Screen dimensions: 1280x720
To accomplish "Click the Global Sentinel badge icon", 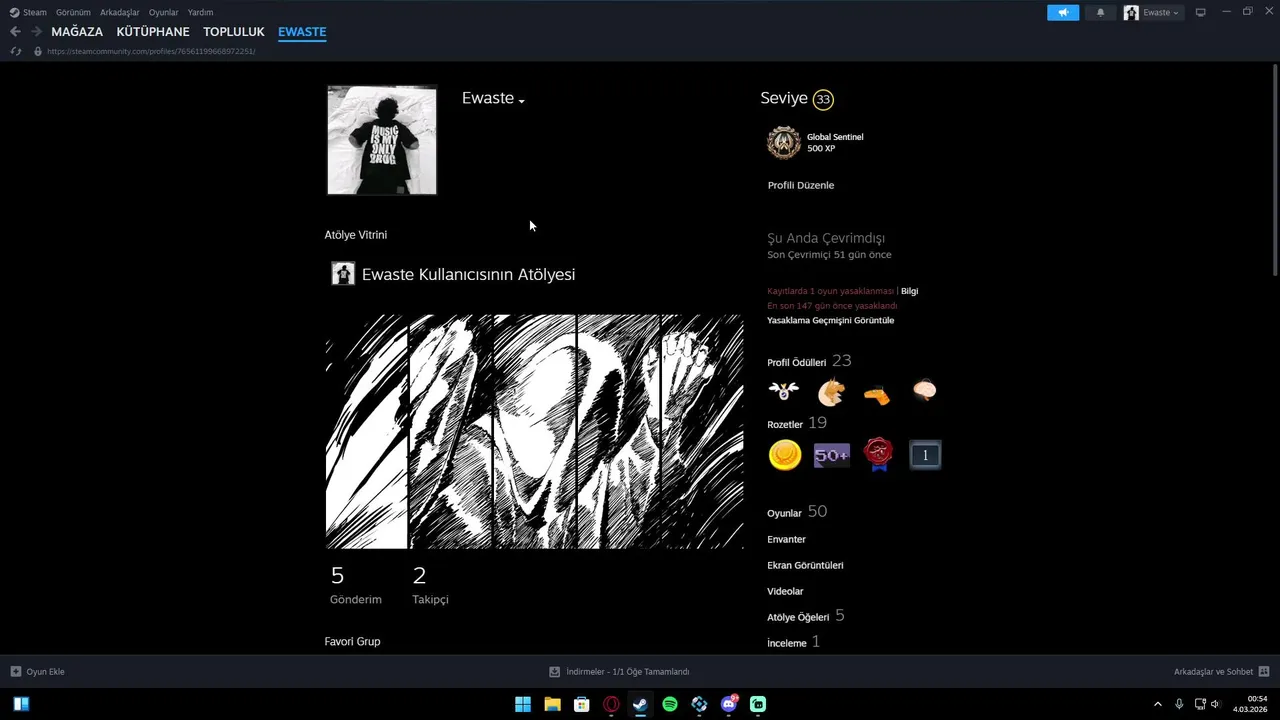I will (x=784, y=142).
